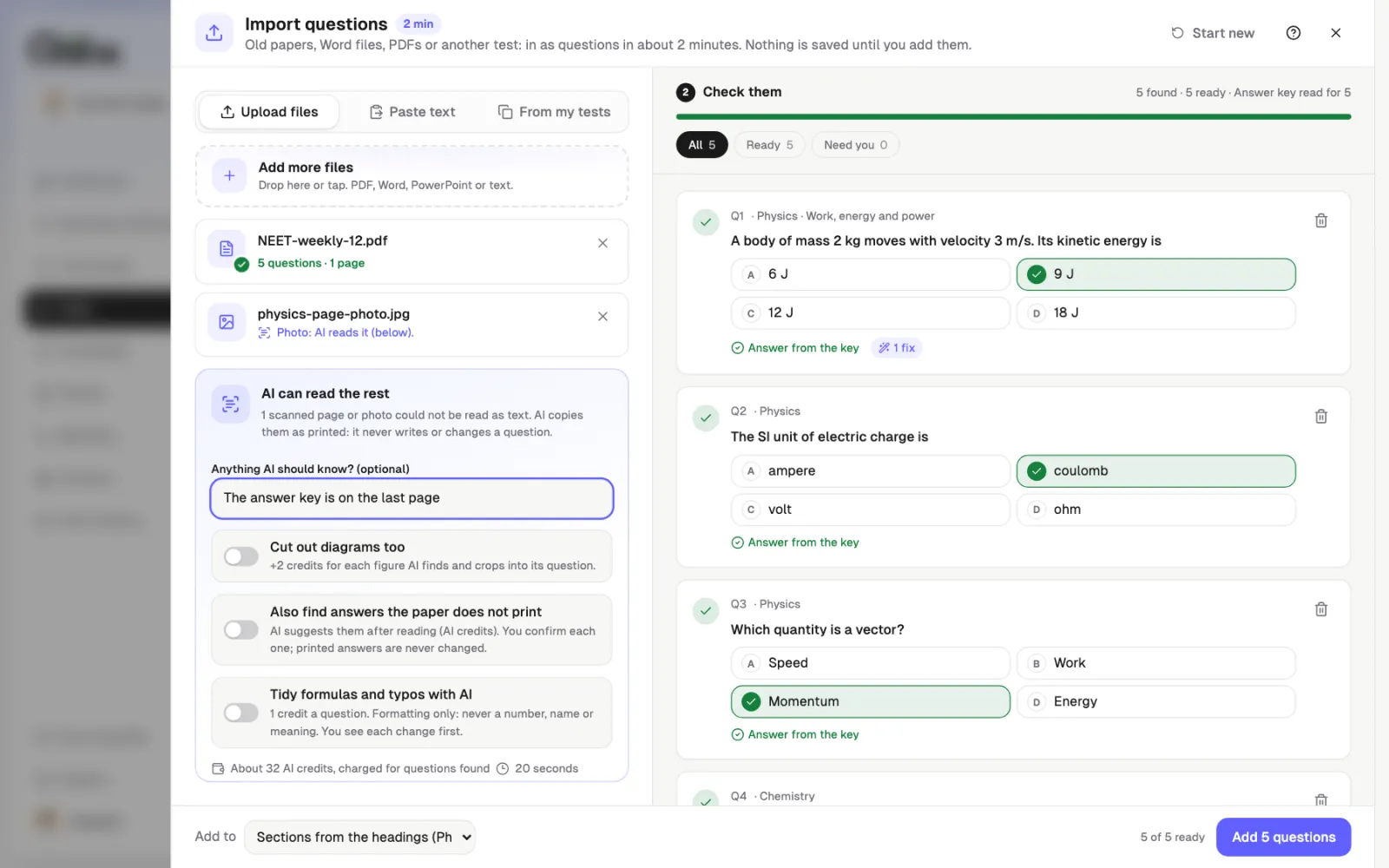Click the clock icon next to 20 seconds

(502, 768)
